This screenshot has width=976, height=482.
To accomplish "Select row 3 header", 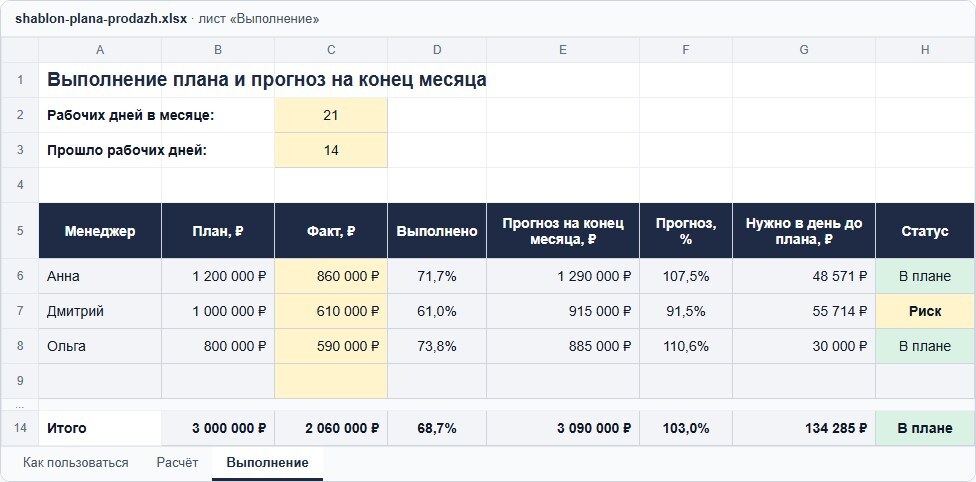I will pos(20,150).
